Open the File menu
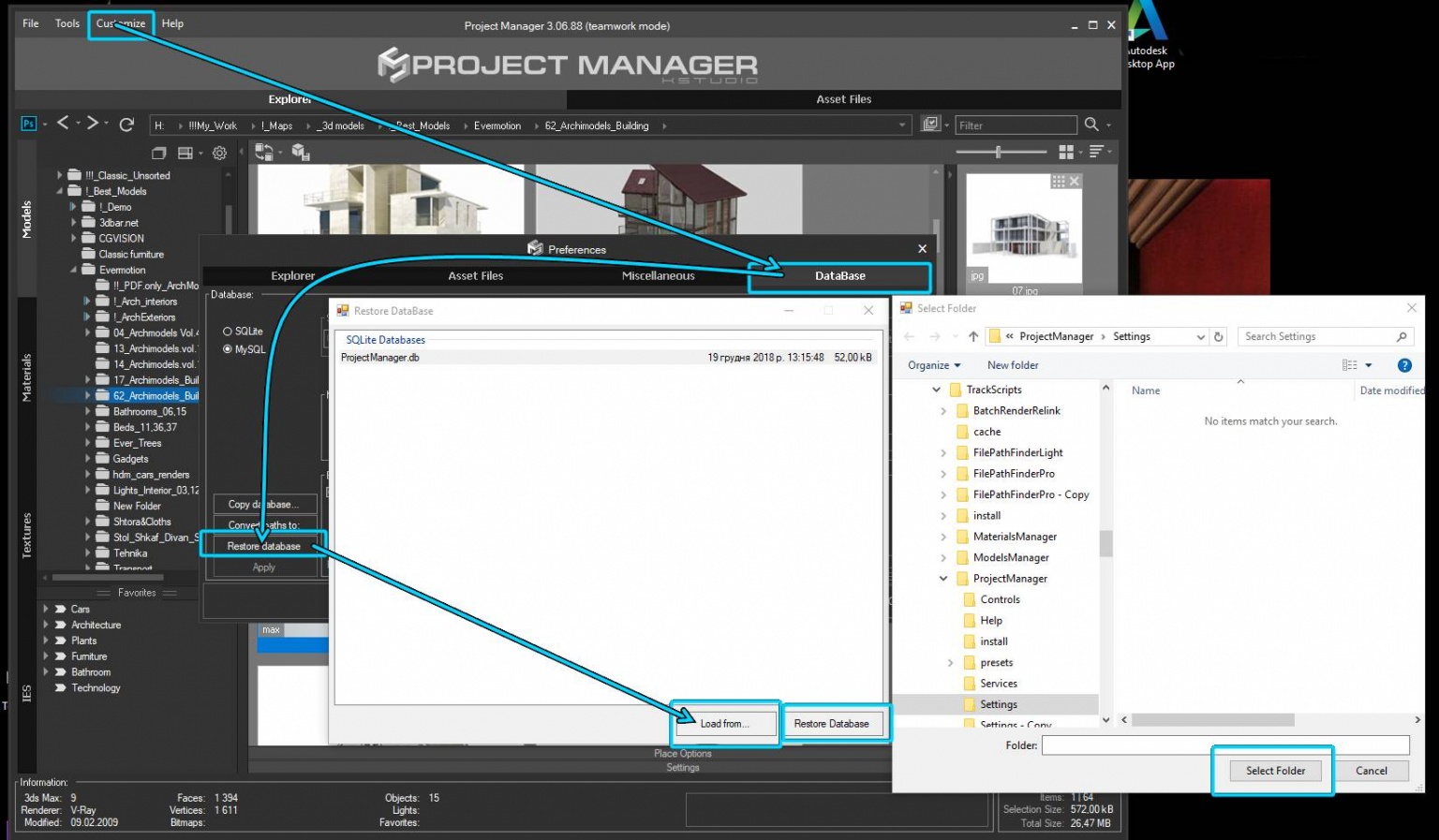This screenshot has width=1439, height=840. 31,23
